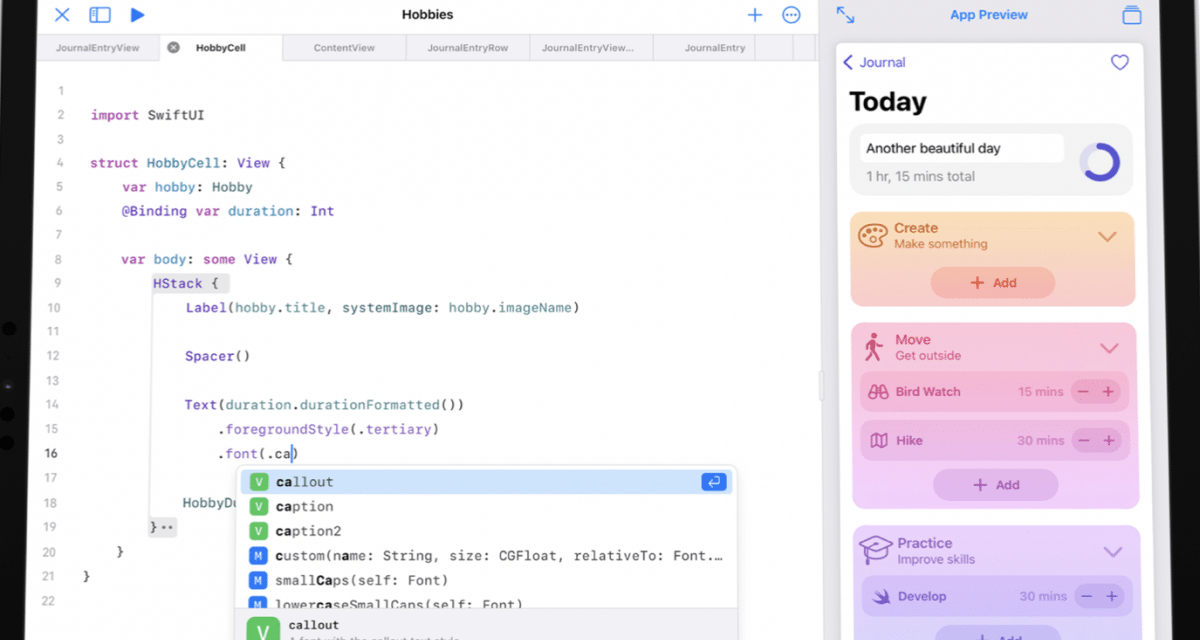Collapse the Practice card

click(1113, 550)
